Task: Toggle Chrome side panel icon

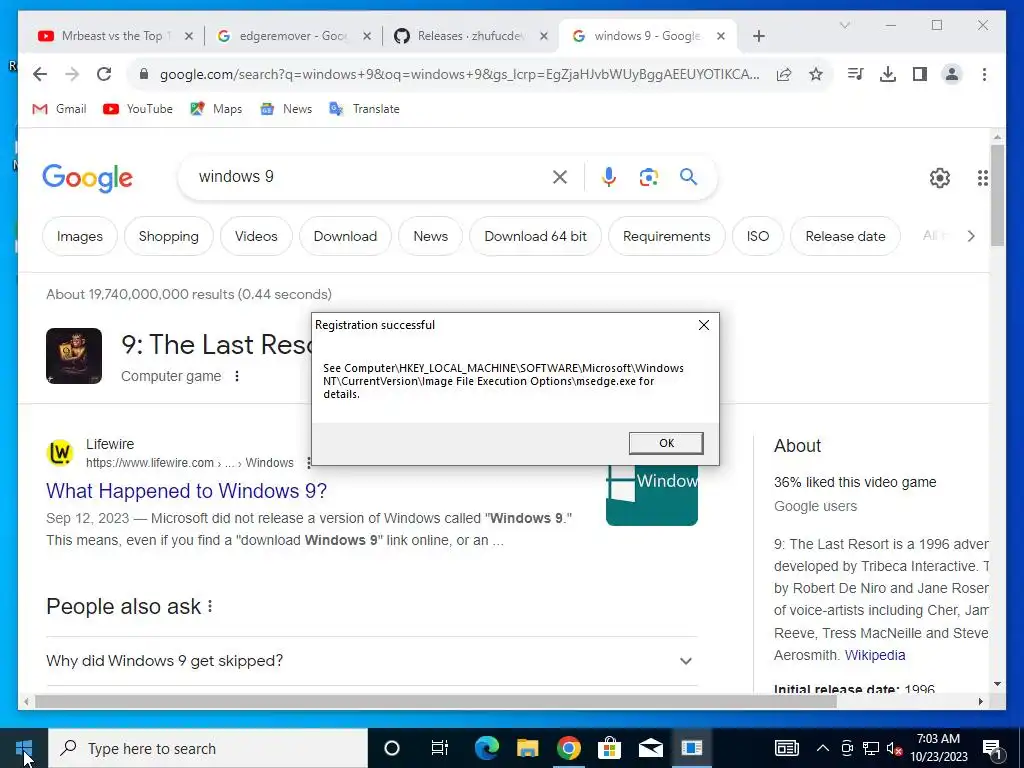Action: click(920, 74)
